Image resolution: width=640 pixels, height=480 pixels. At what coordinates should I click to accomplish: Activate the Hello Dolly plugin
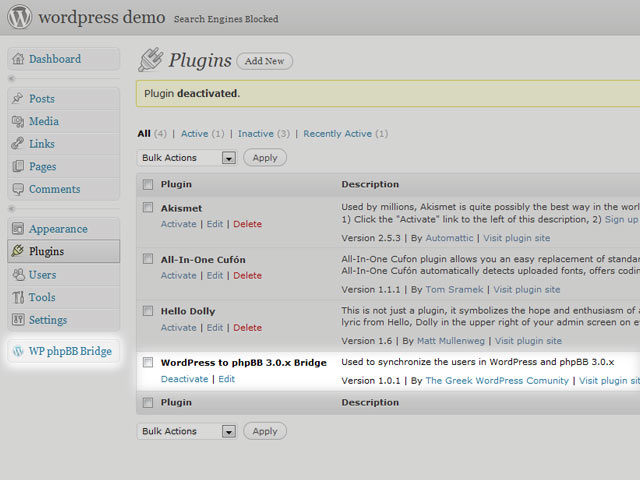point(178,328)
